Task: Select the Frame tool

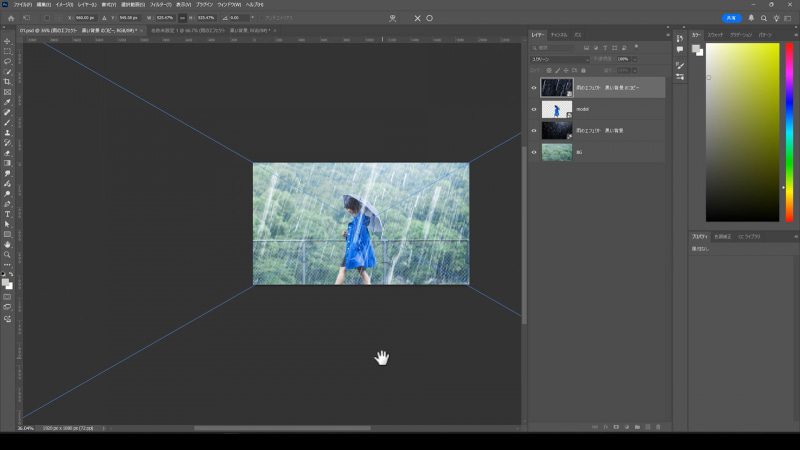Action: 7,92
